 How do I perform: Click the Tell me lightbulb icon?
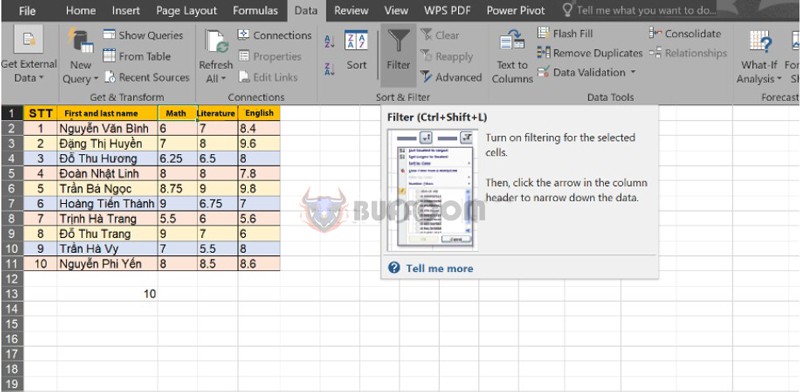(567, 10)
